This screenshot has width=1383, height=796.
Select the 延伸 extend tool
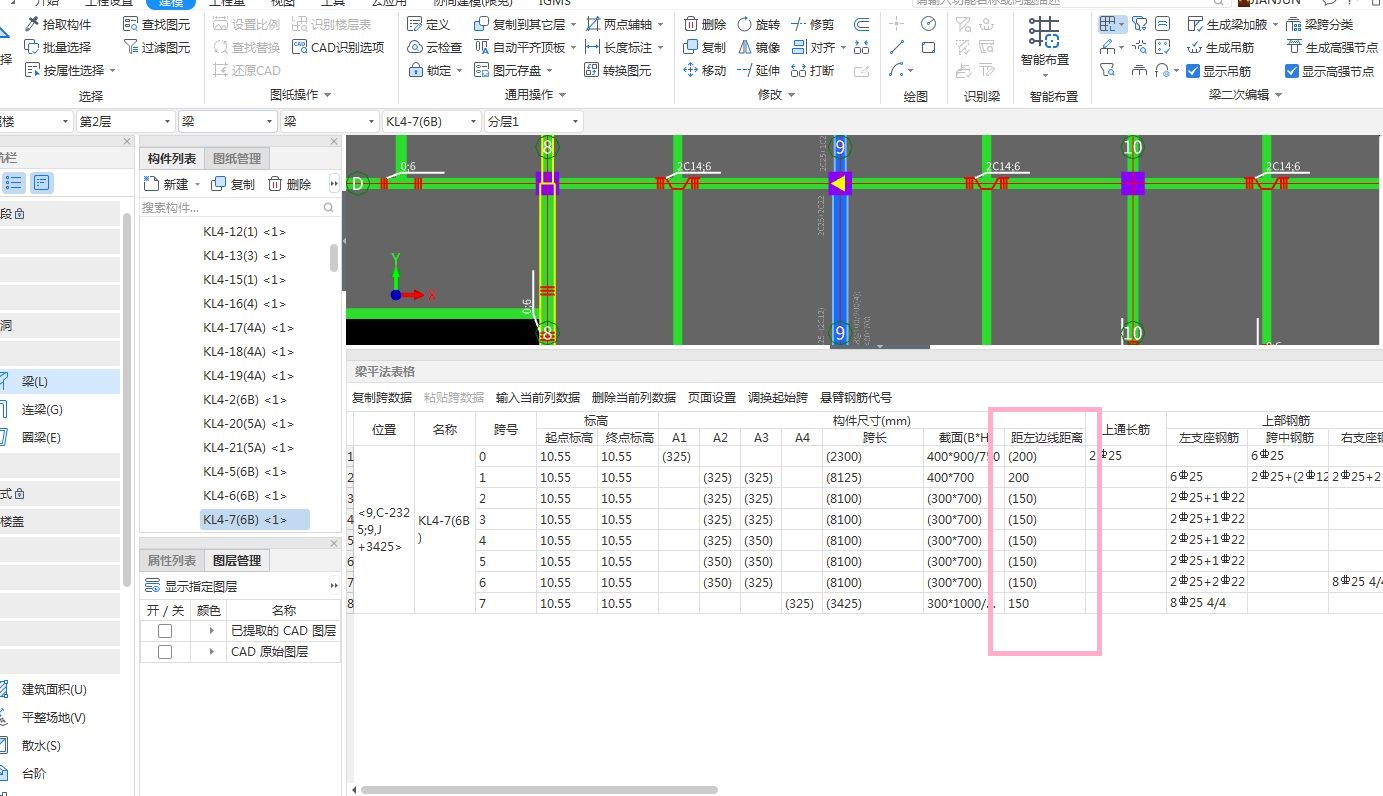[759, 70]
